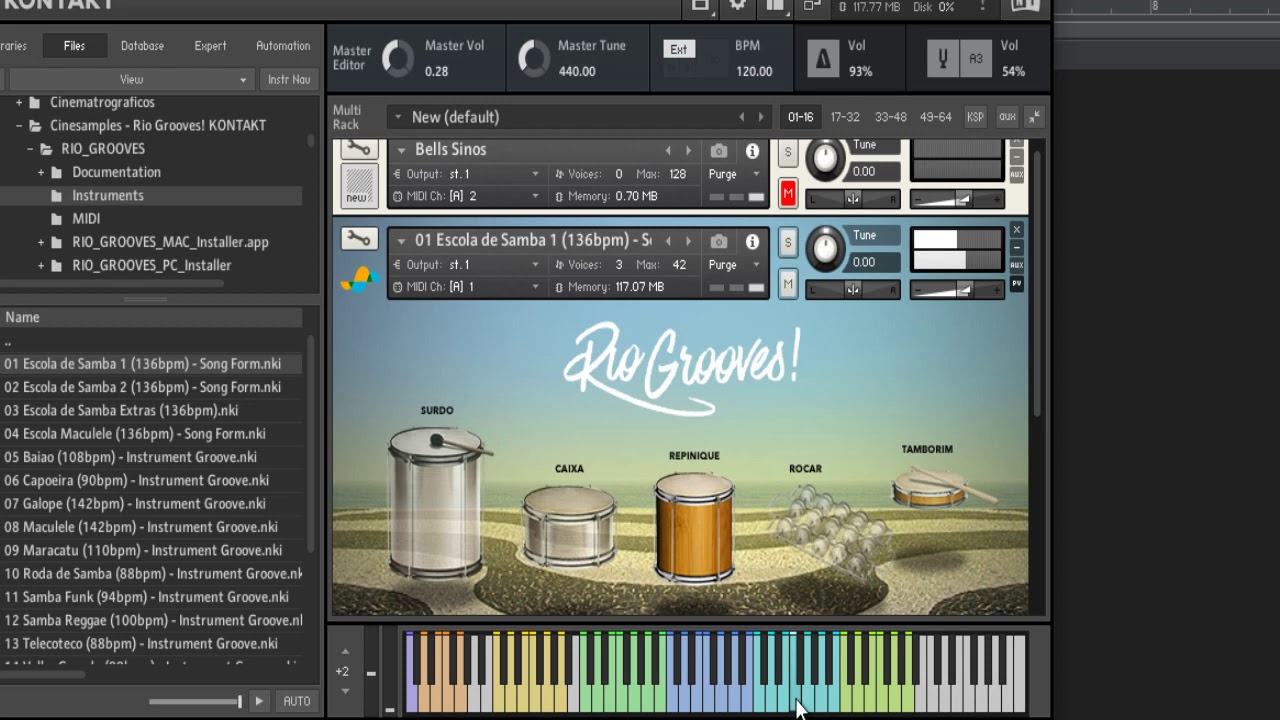Toggle Ext external sync button
1280x720 pixels.
679,49
